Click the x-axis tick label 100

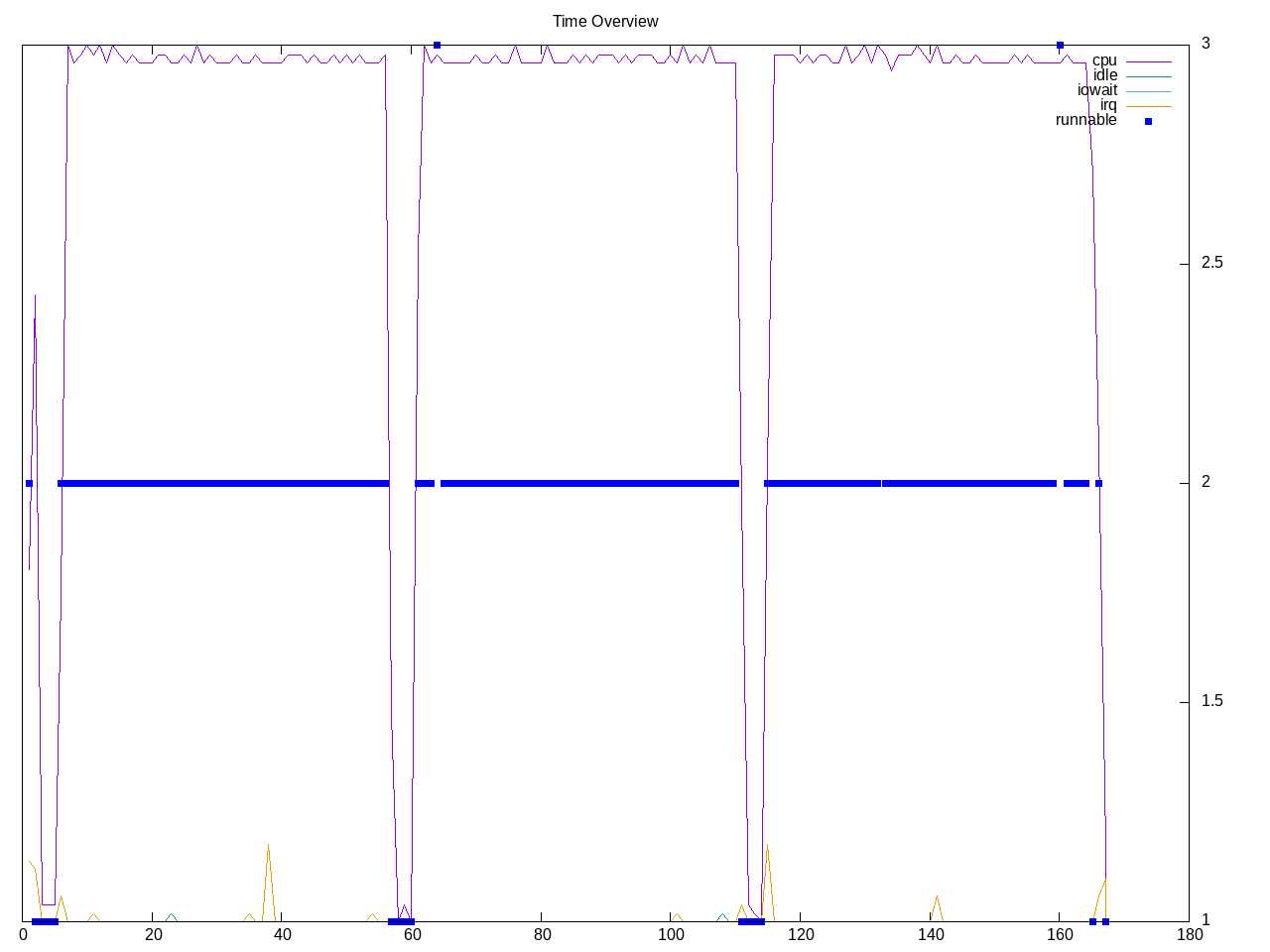coord(671,934)
